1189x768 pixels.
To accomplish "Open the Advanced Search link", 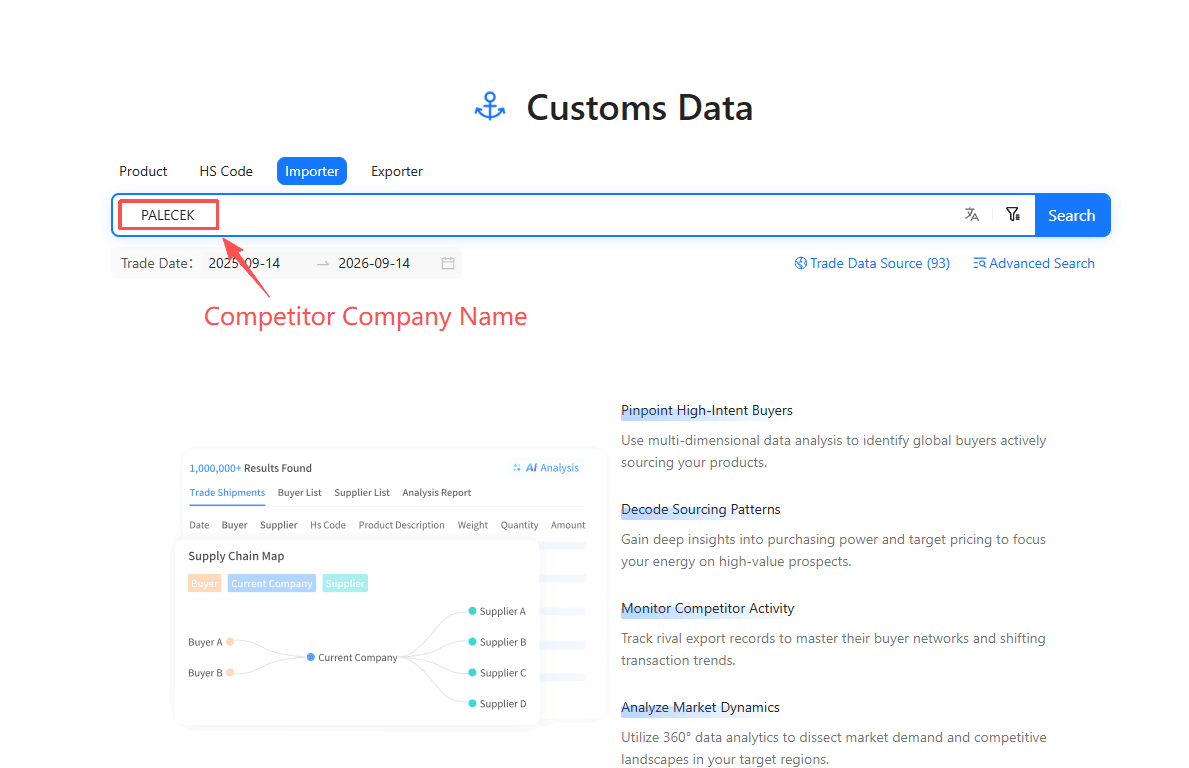I will coord(1034,263).
